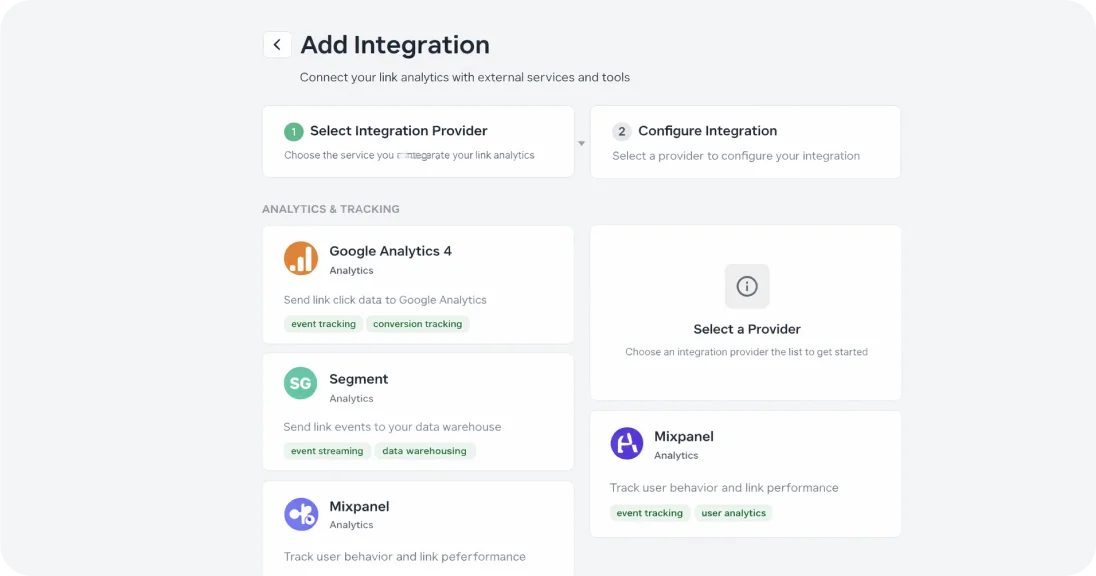Switch to the Configure Integration step

(746, 141)
